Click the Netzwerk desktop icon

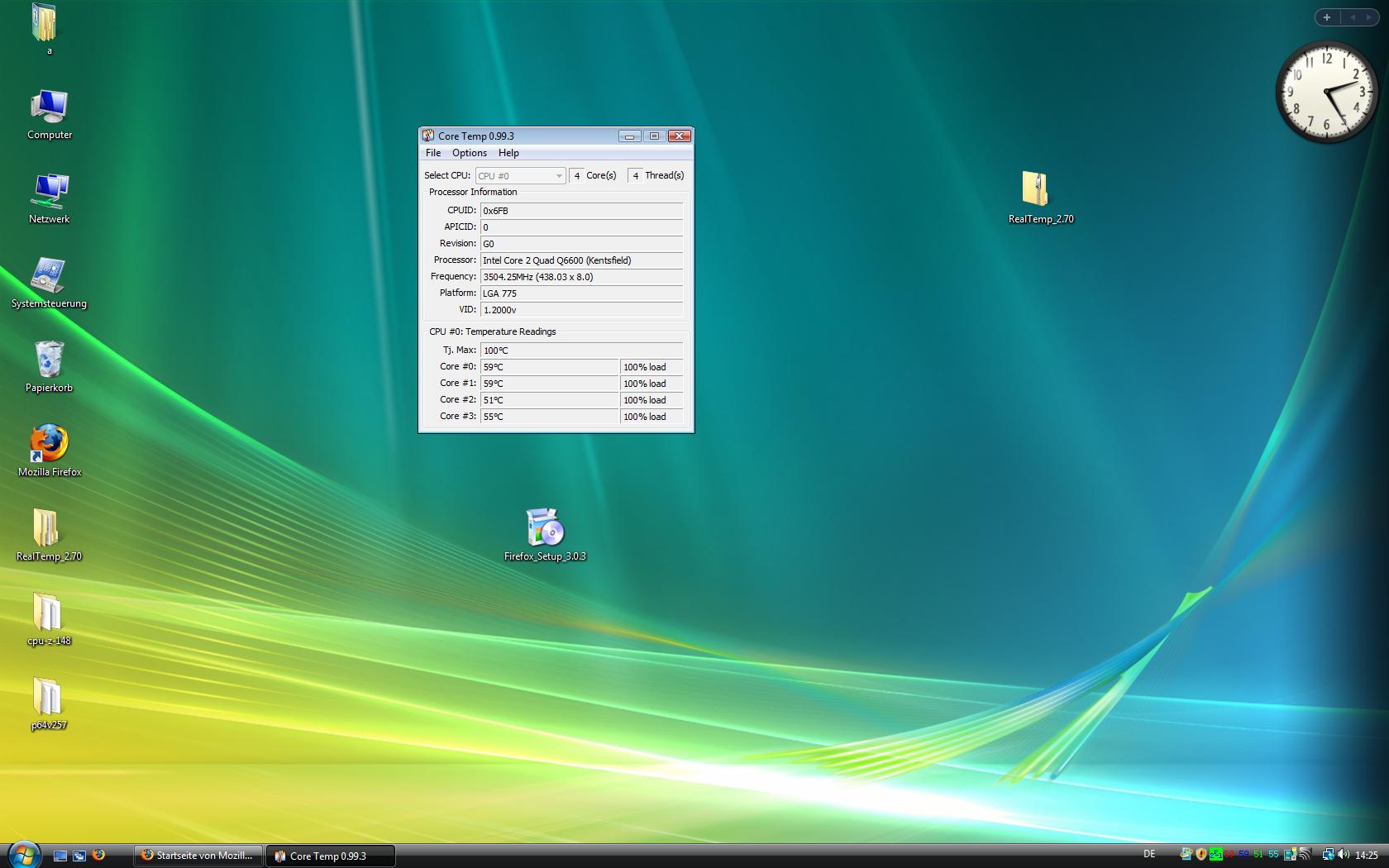pyautogui.click(x=49, y=192)
